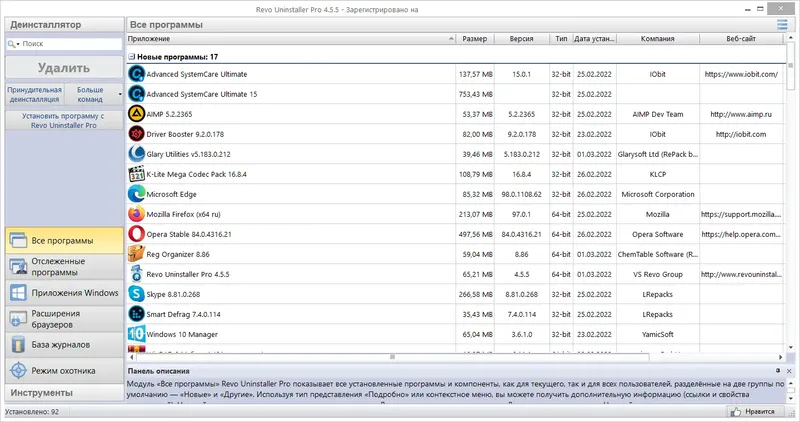Sort by the Веб-сайт column

pyautogui.click(x=741, y=39)
